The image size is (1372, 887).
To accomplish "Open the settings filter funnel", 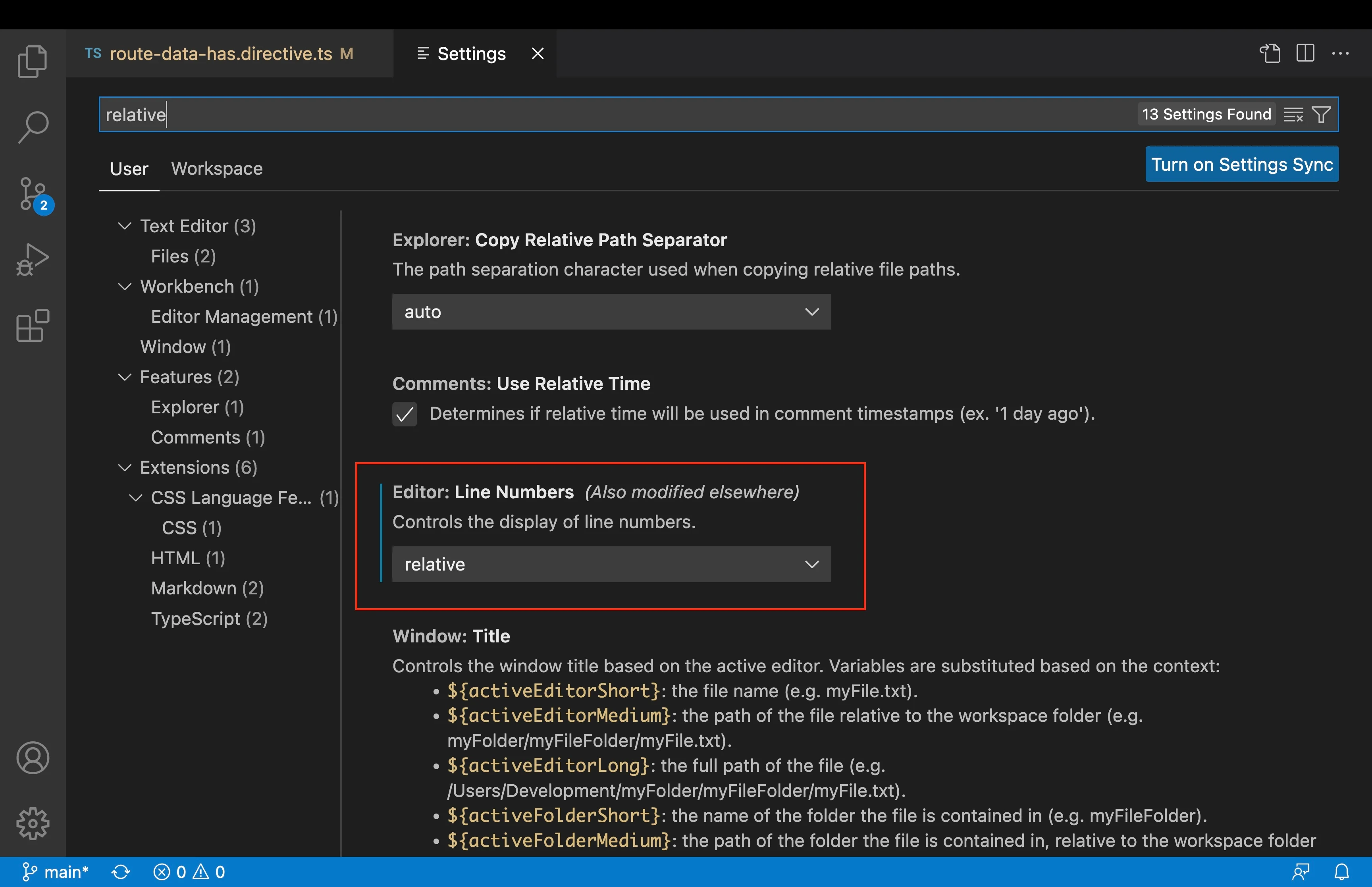I will click(x=1321, y=115).
